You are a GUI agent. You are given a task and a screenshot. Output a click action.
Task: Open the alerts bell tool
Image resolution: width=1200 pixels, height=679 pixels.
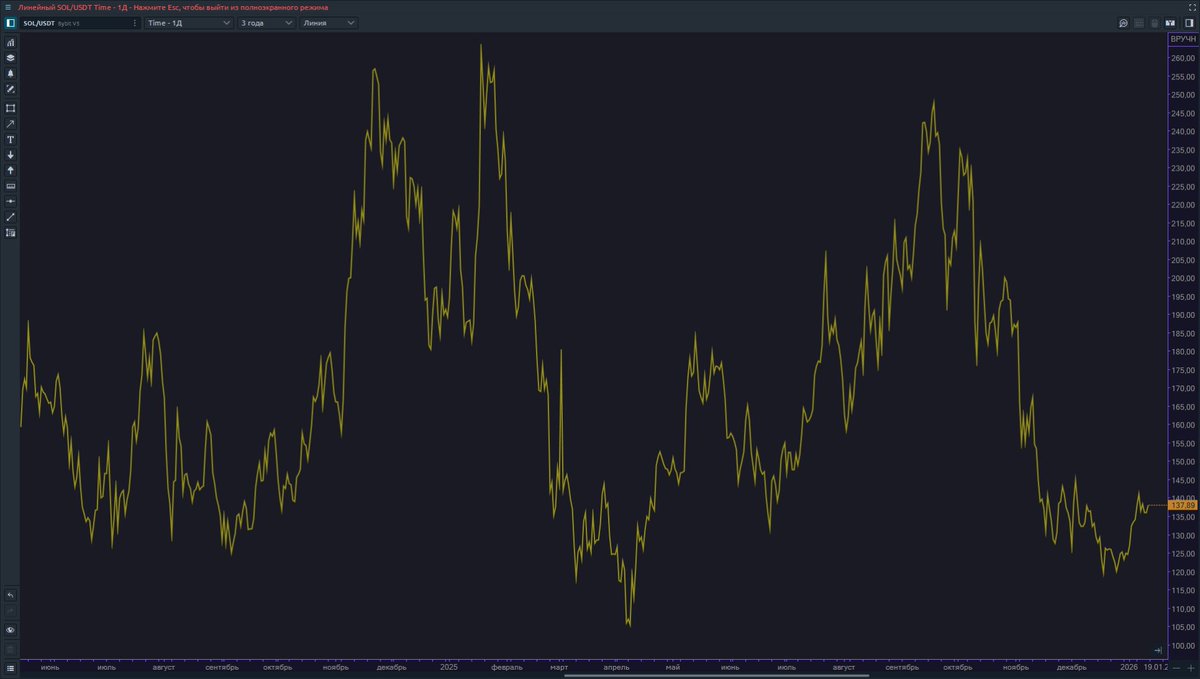(11, 73)
